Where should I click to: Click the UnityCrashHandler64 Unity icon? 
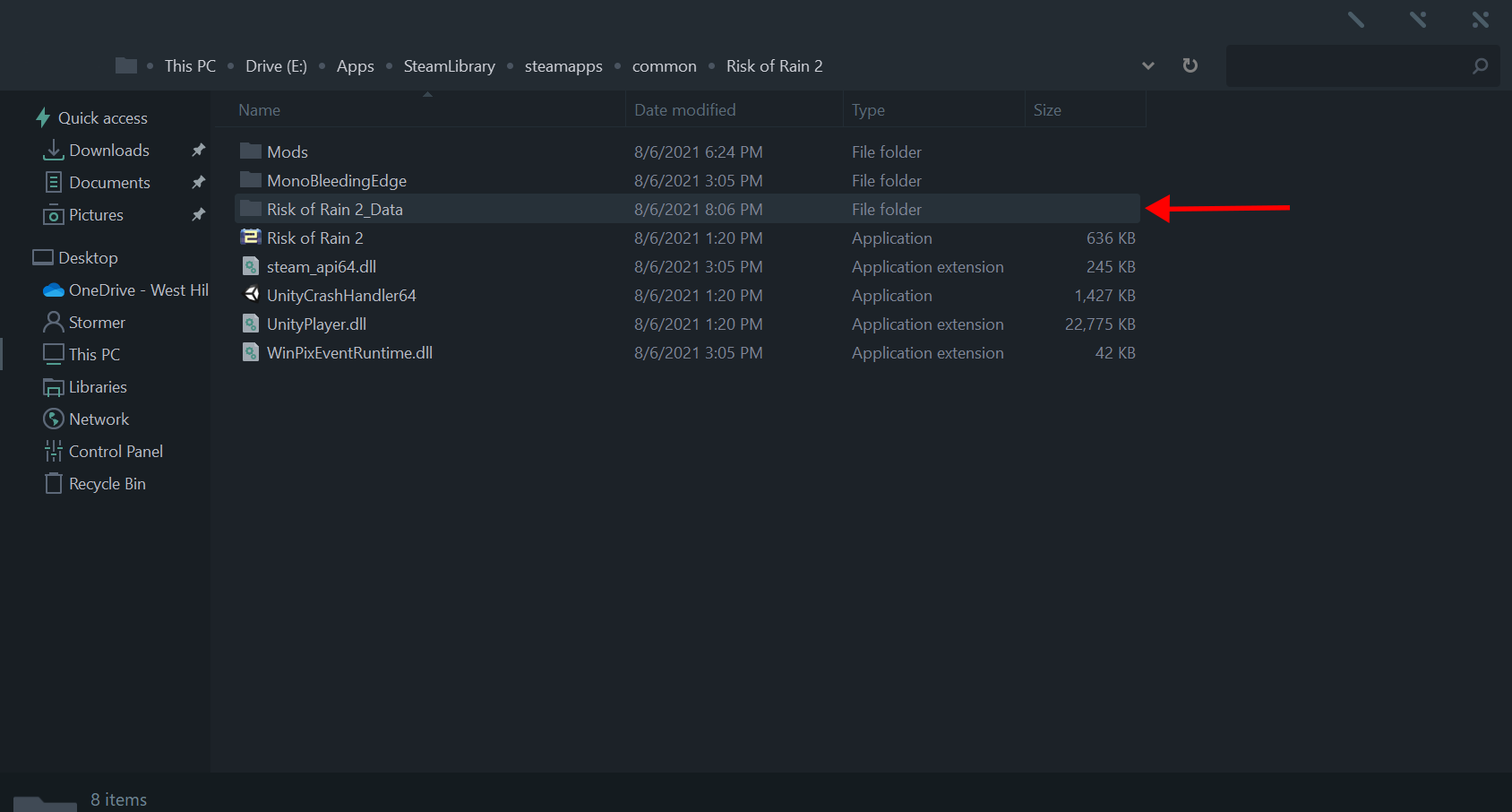[252, 294]
